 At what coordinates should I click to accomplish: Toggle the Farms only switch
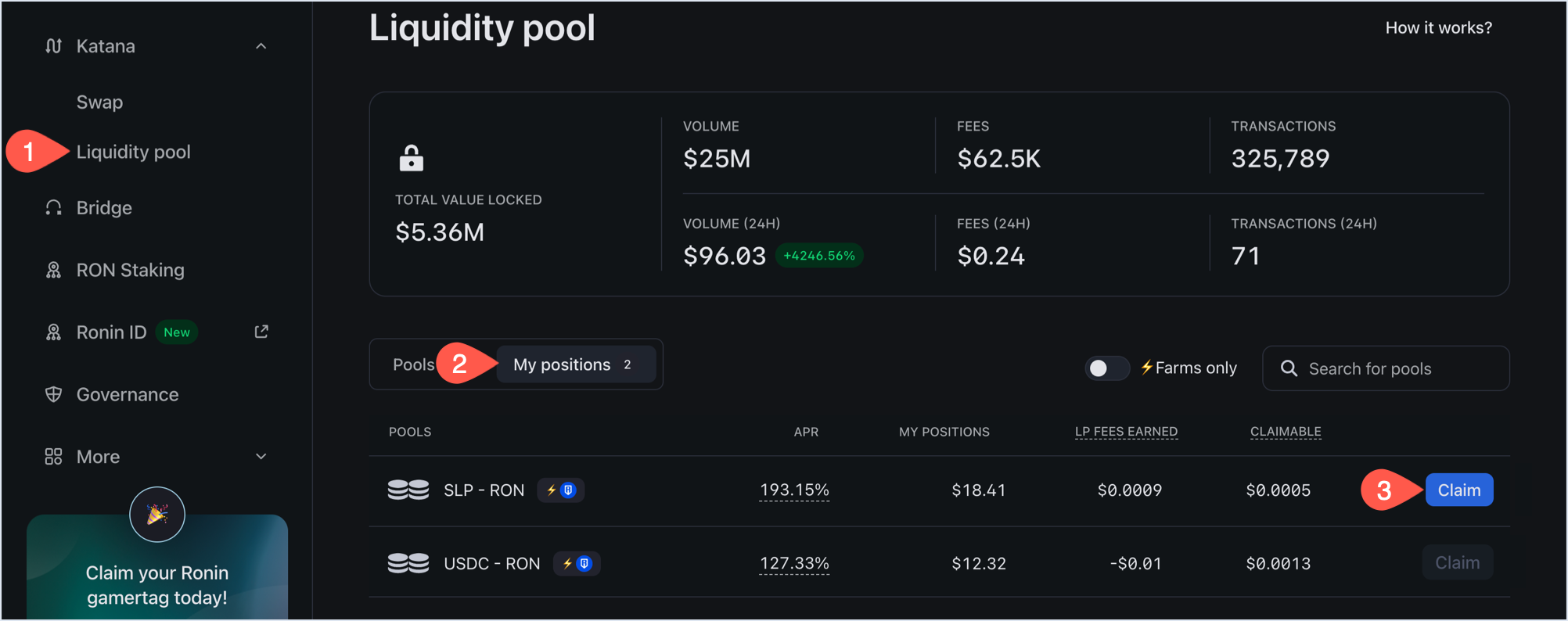pos(1106,368)
